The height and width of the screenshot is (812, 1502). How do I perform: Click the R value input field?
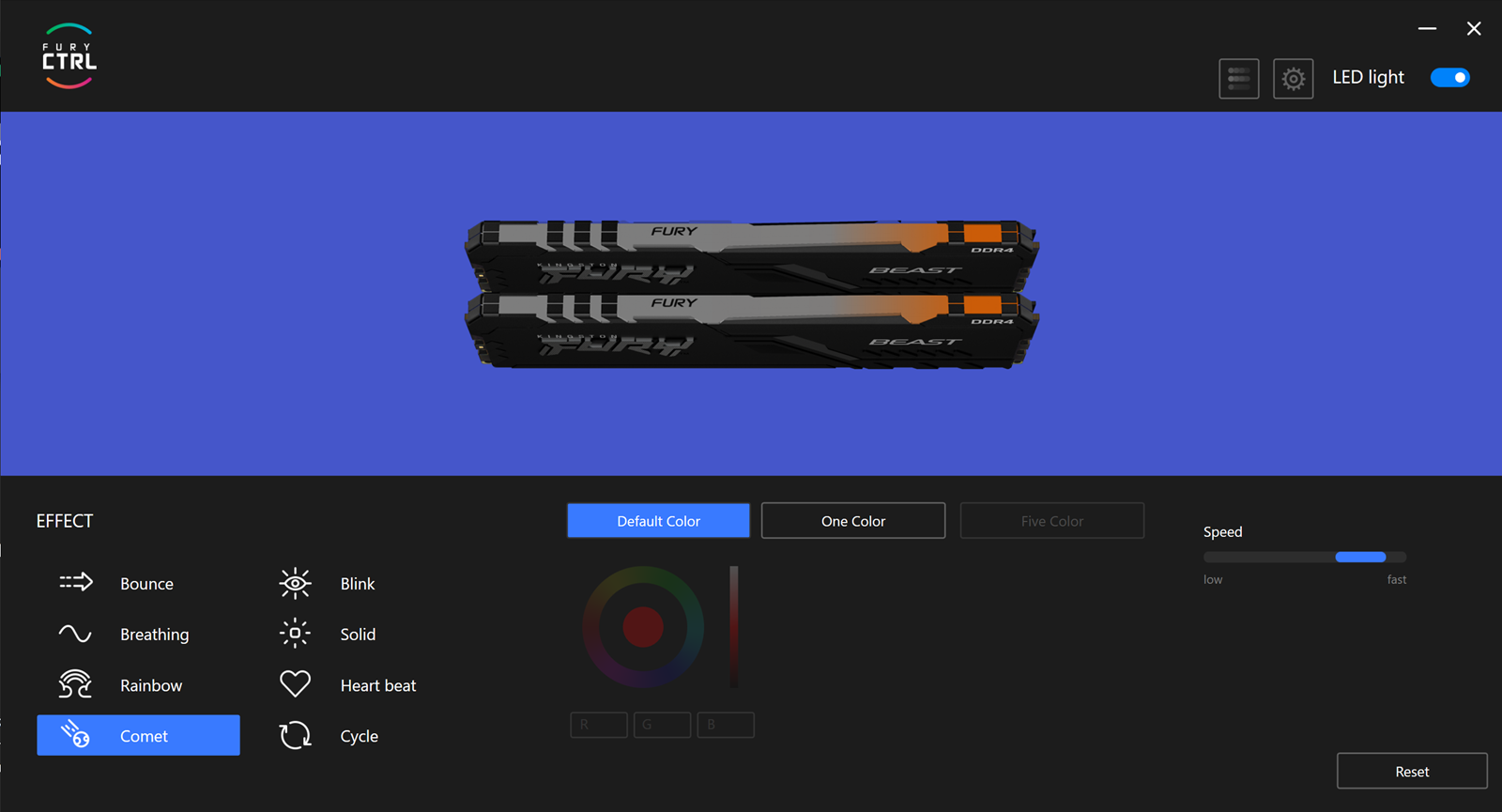(x=599, y=725)
